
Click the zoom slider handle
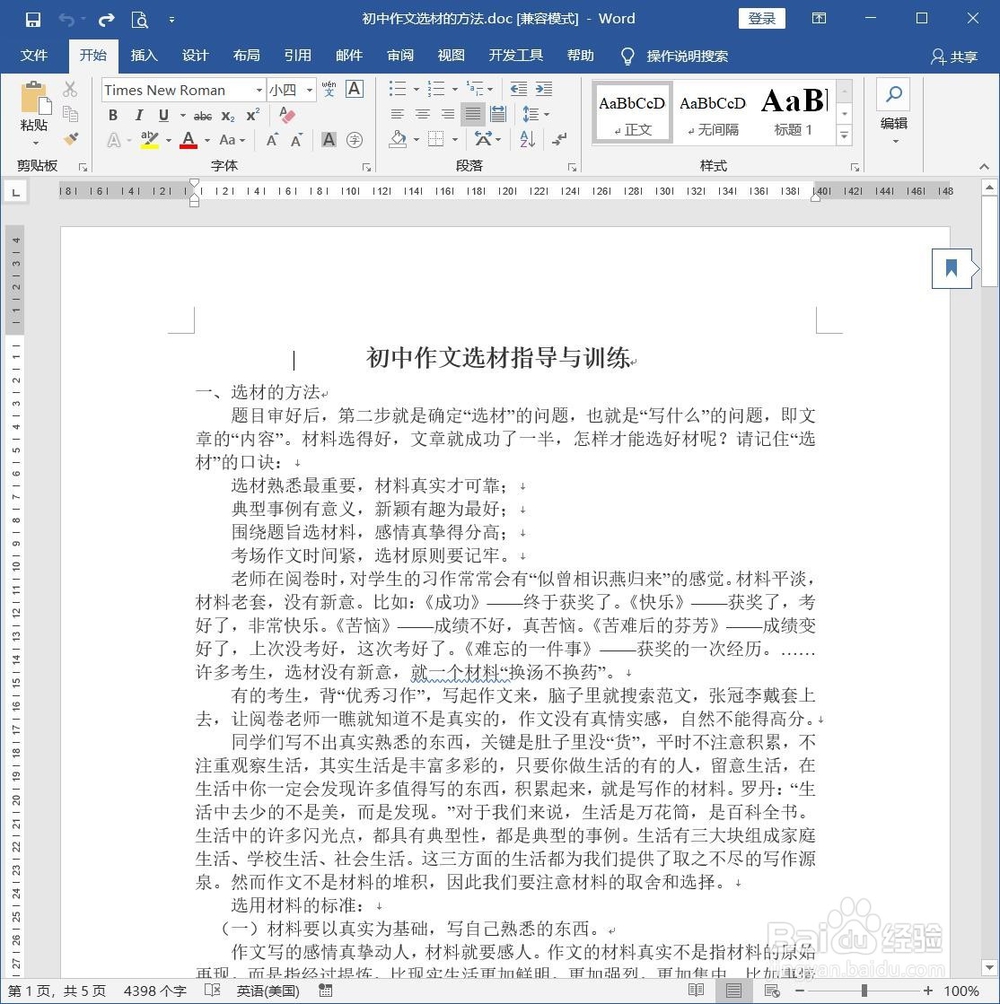click(x=864, y=991)
